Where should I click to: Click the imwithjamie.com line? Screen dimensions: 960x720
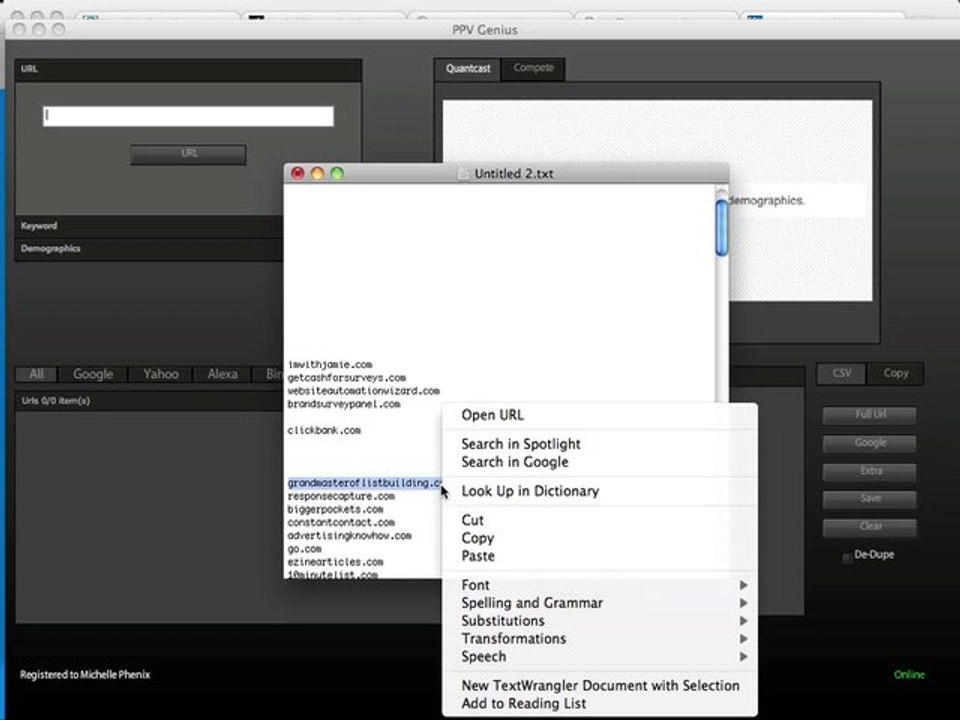(x=330, y=365)
